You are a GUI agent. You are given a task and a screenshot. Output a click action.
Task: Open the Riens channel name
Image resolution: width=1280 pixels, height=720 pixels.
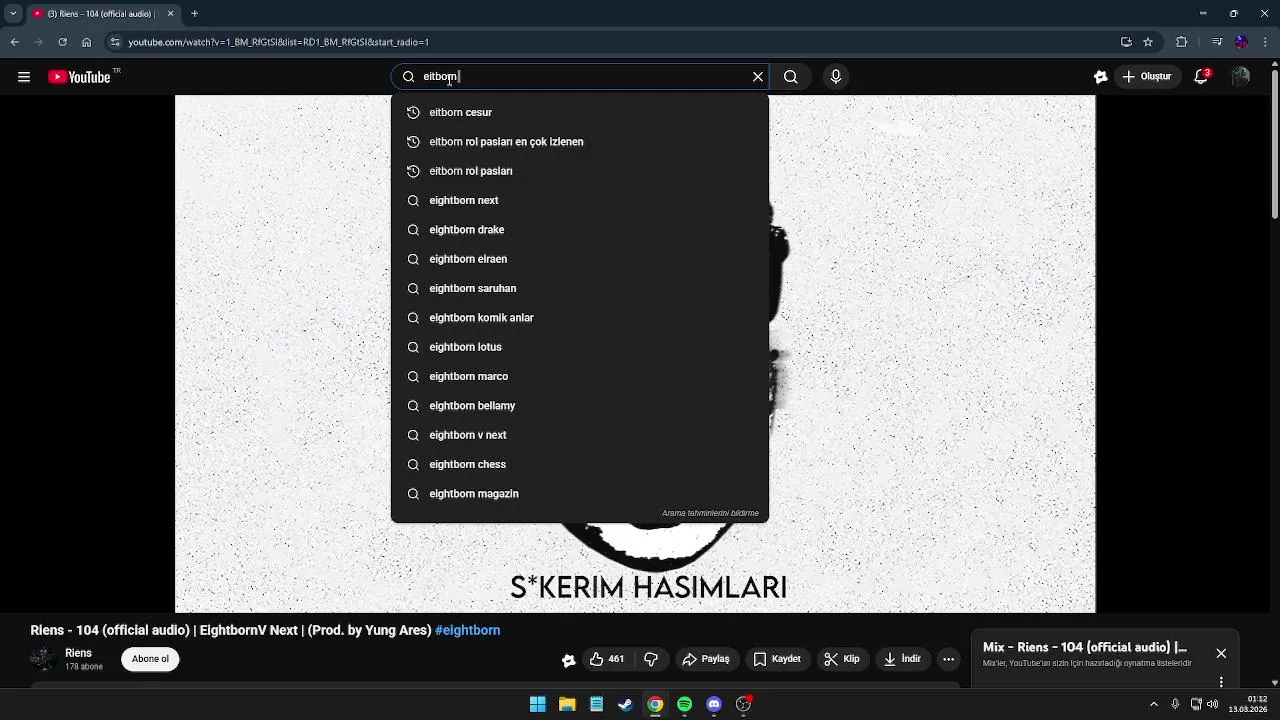pyautogui.click(x=78, y=653)
